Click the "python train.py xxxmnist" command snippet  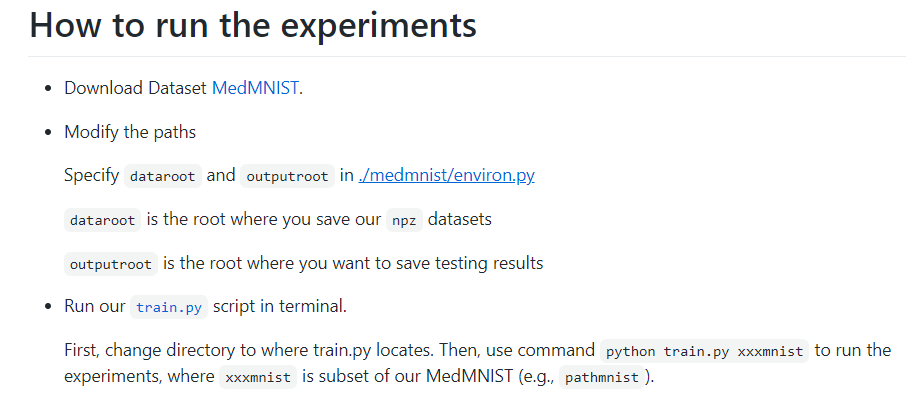coord(706,351)
